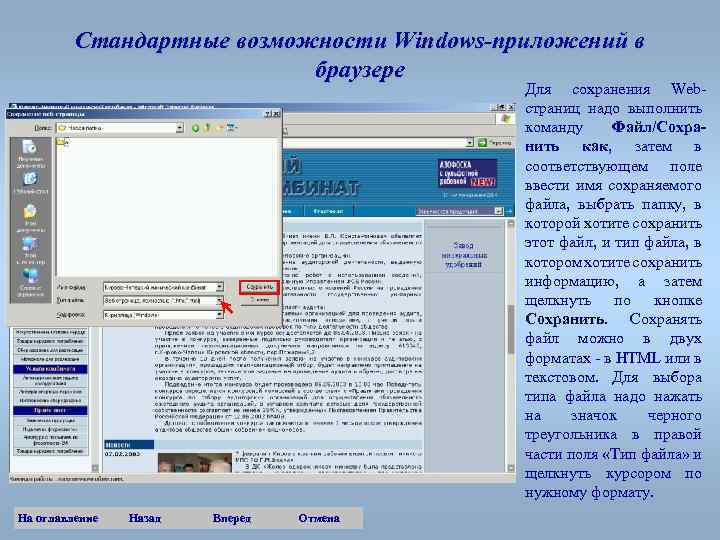This screenshot has height=540, width=720.
Task: Open the website quick-navigation dropdown in page header
Action: (459, 211)
